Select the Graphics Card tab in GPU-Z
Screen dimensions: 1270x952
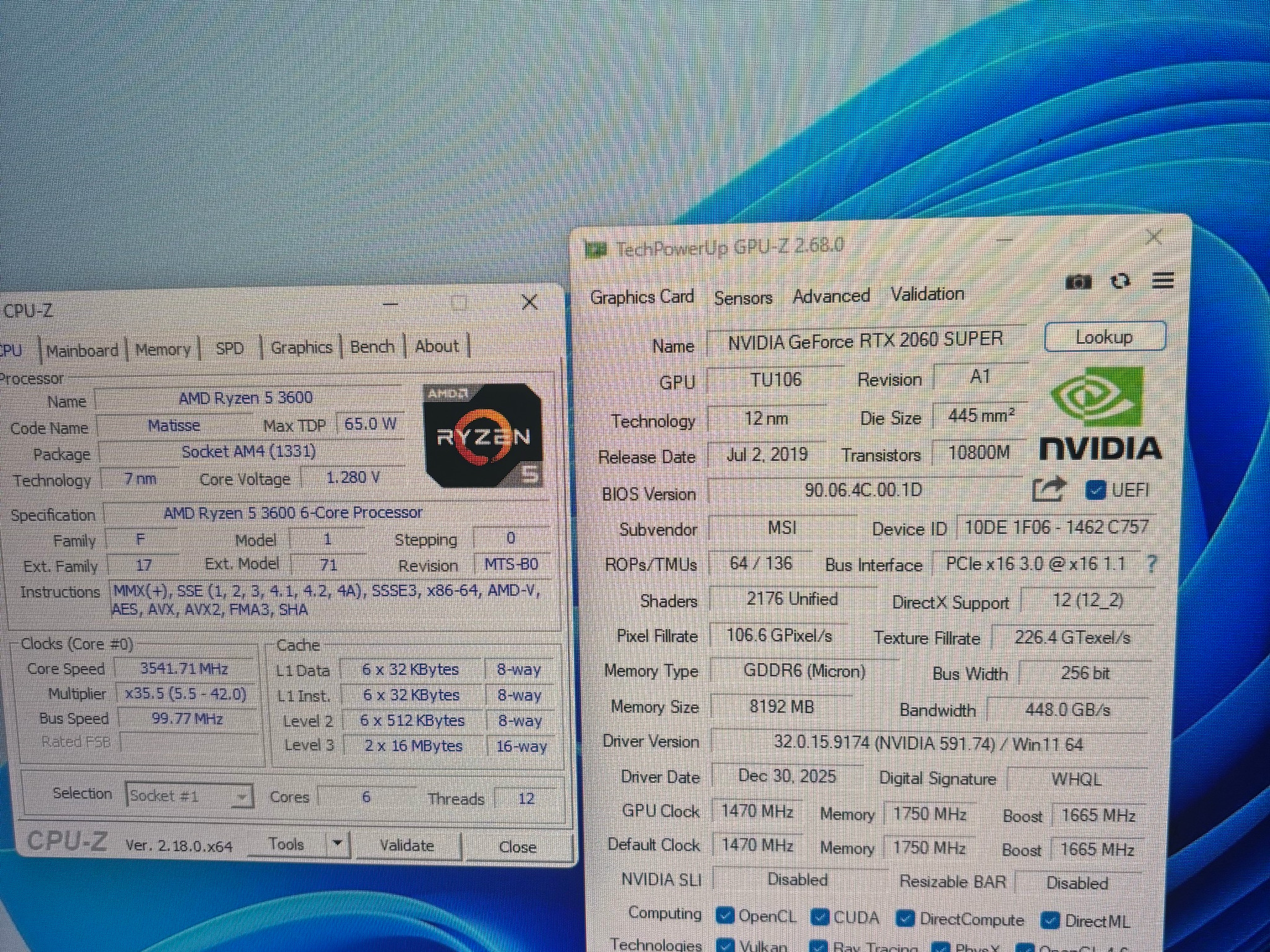[642, 297]
